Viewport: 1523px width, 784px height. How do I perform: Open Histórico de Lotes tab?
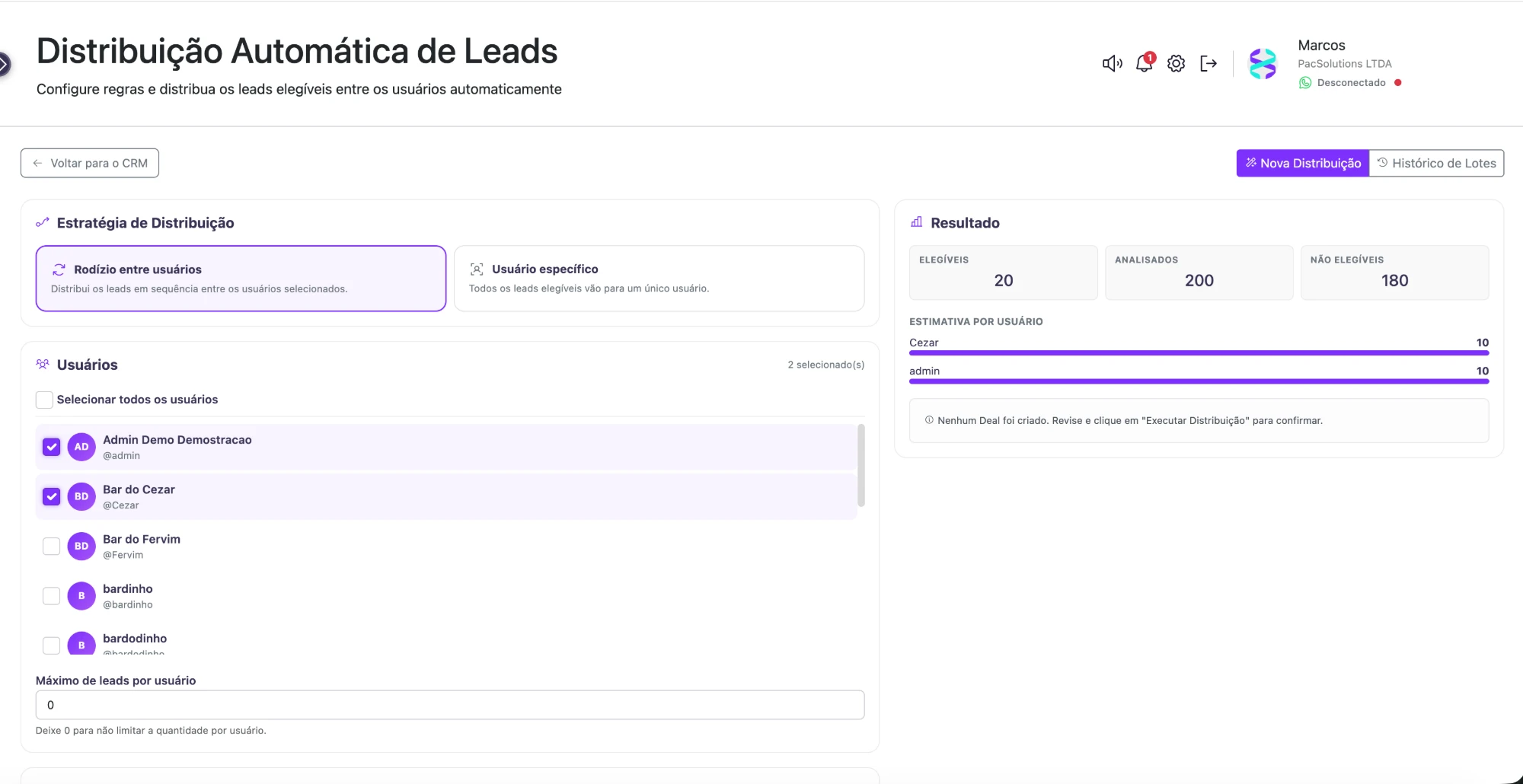click(x=1436, y=163)
